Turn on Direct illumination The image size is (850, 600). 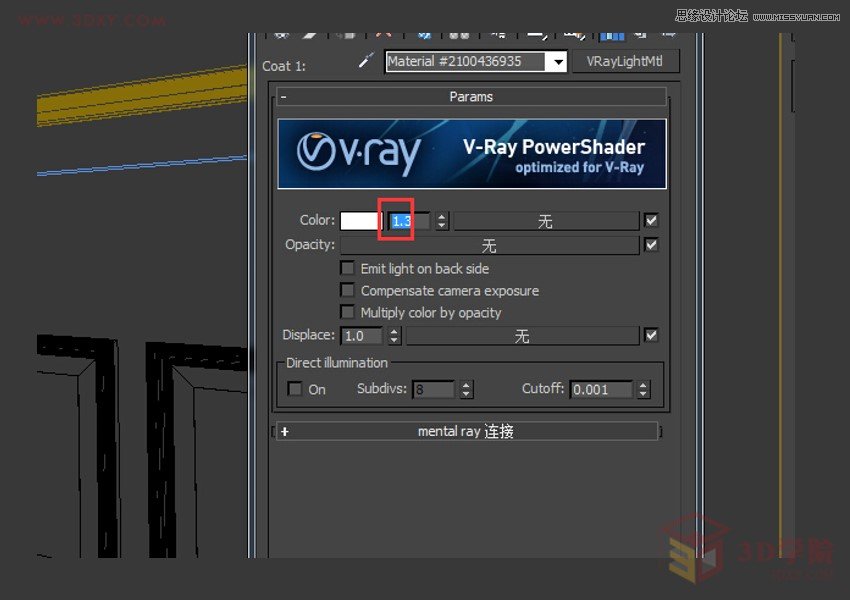(x=293, y=389)
